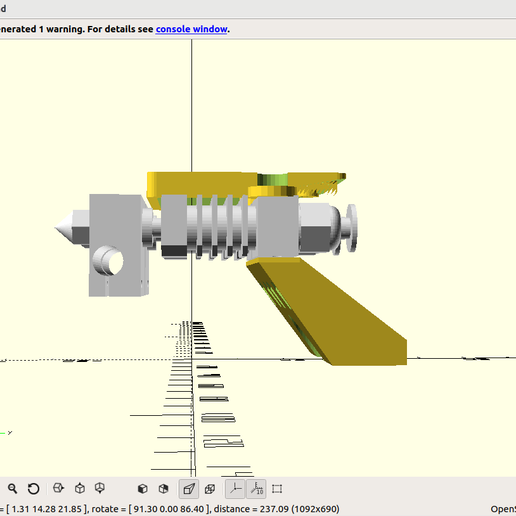This screenshot has height=516, width=516.
Task: Toggle scale markers on the axes
Action: tap(256, 489)
